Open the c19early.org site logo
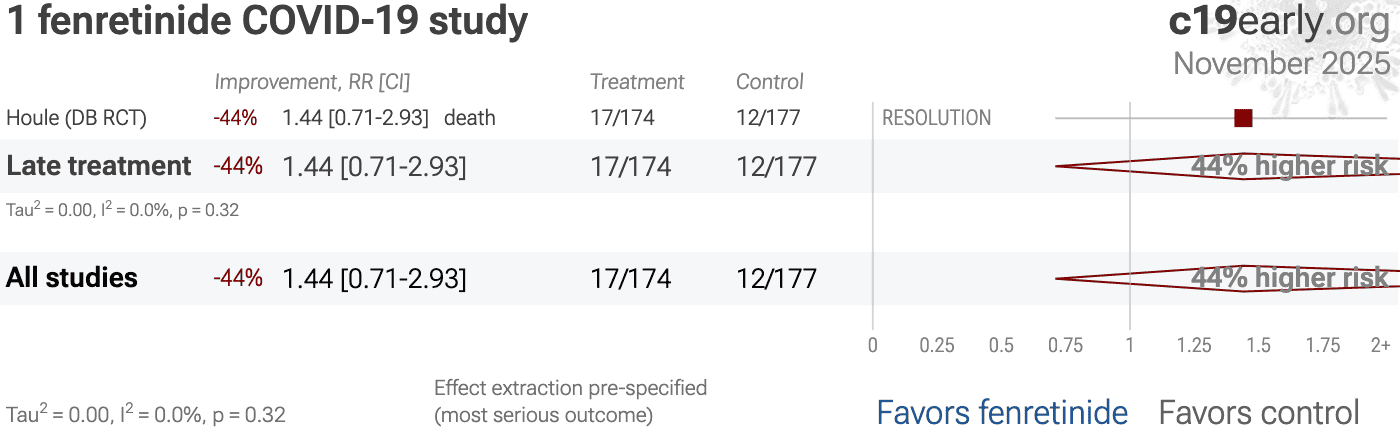Image resolution: width=1400 pixels, height=429 pixels. pos(1279,22)
